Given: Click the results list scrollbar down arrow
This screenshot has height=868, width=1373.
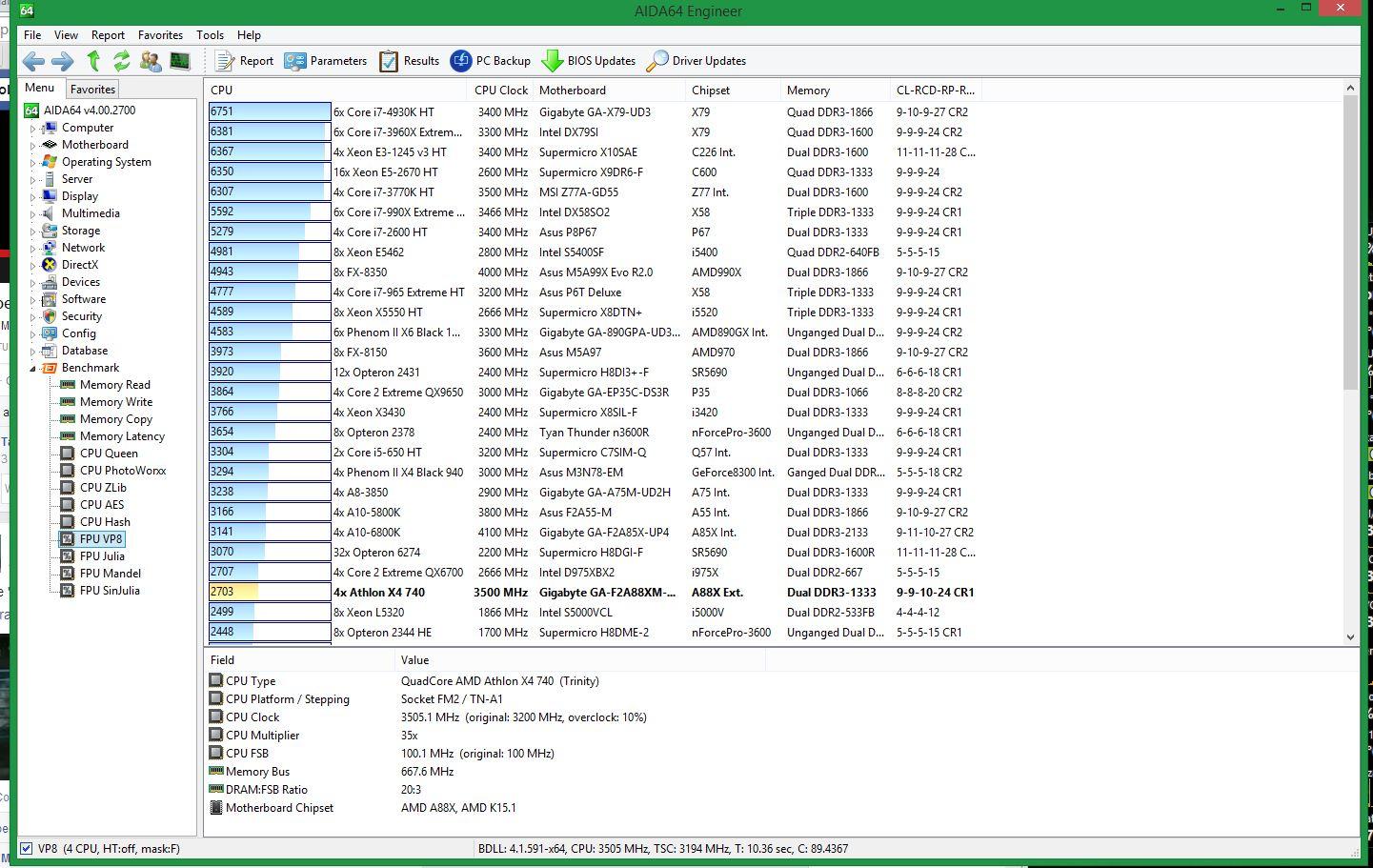Looking at the screenshot, I should 1350,636.
